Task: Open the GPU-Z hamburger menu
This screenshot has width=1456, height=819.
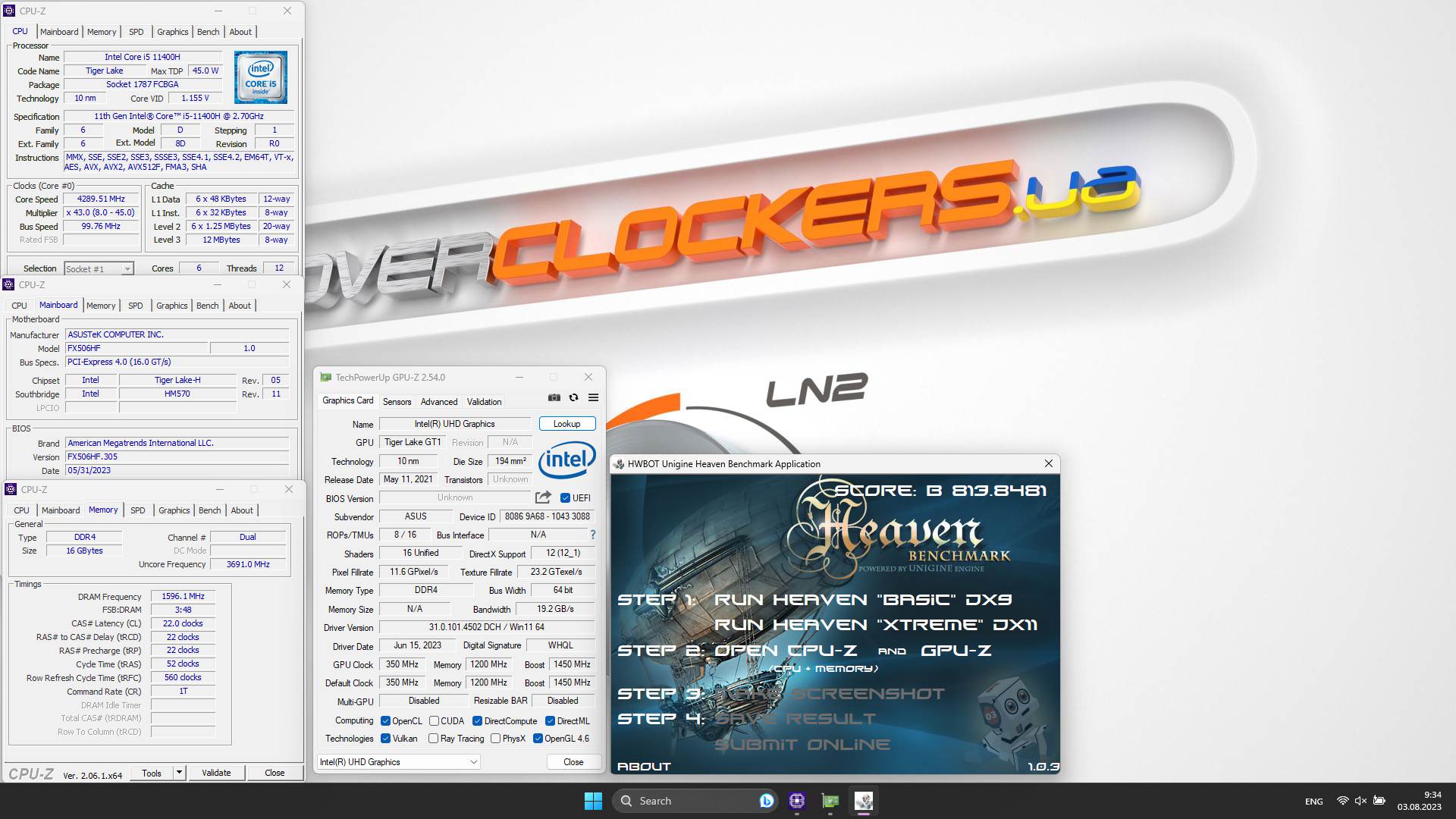Action: 594,397
